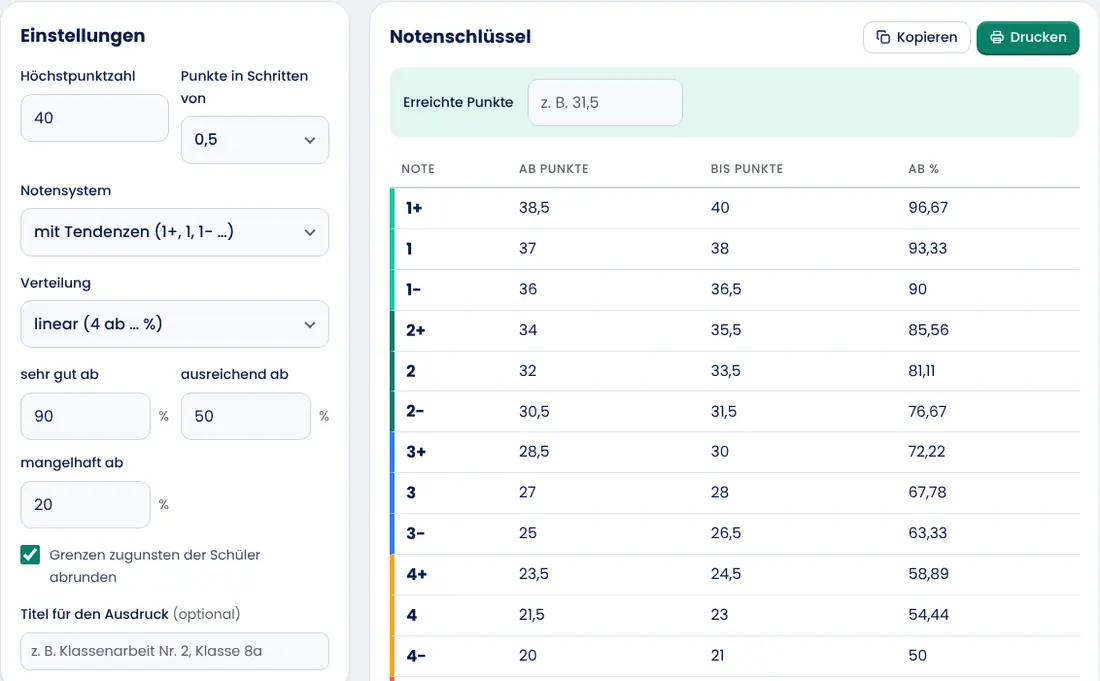
Task: Edit the sehr gut ab percentage field
Action: pos(86,416)
